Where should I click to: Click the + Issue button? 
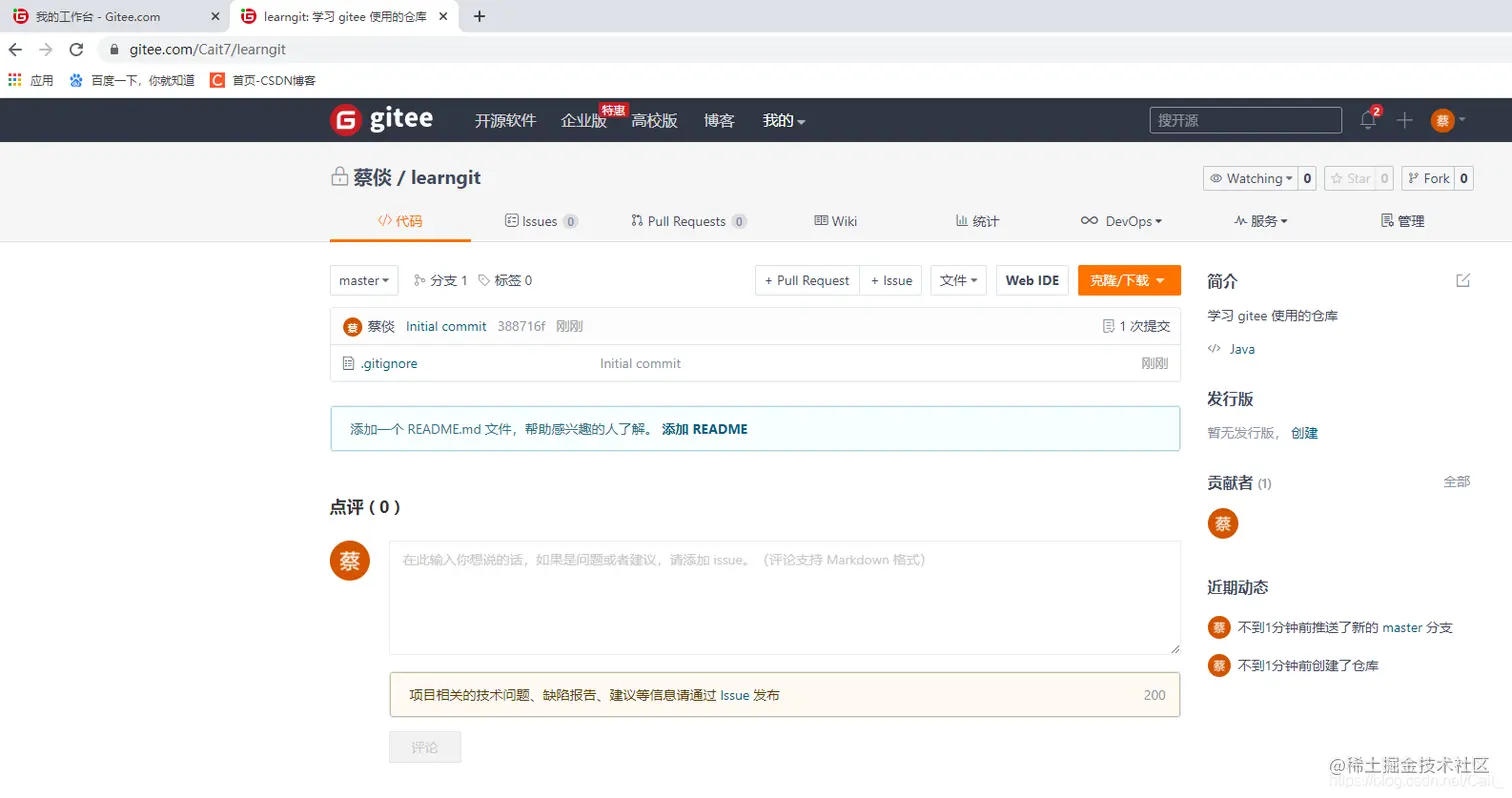[892, 280]
